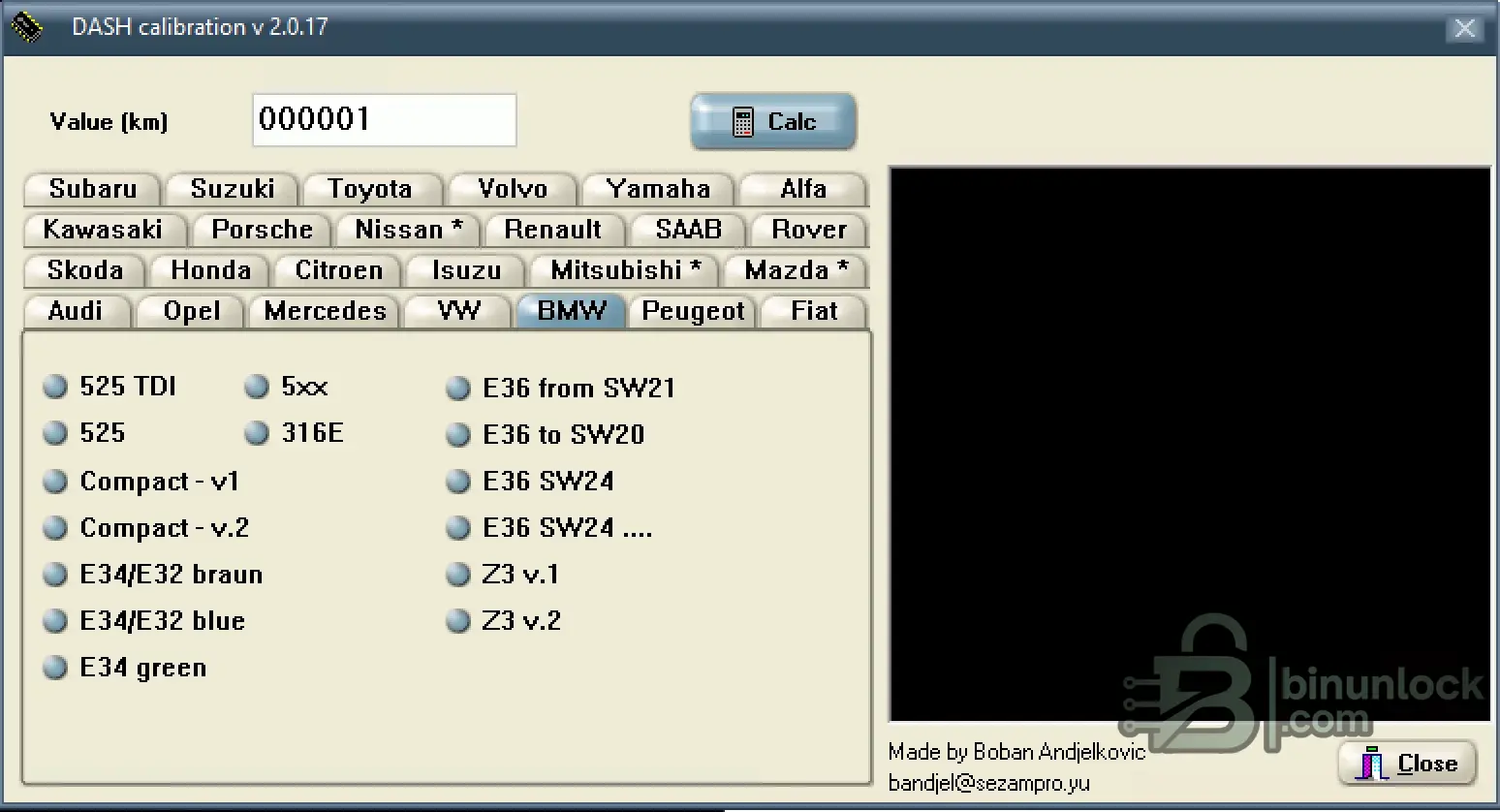Click the 'Made by Boban Andjelkovic' text

(x=1017, y=752)
